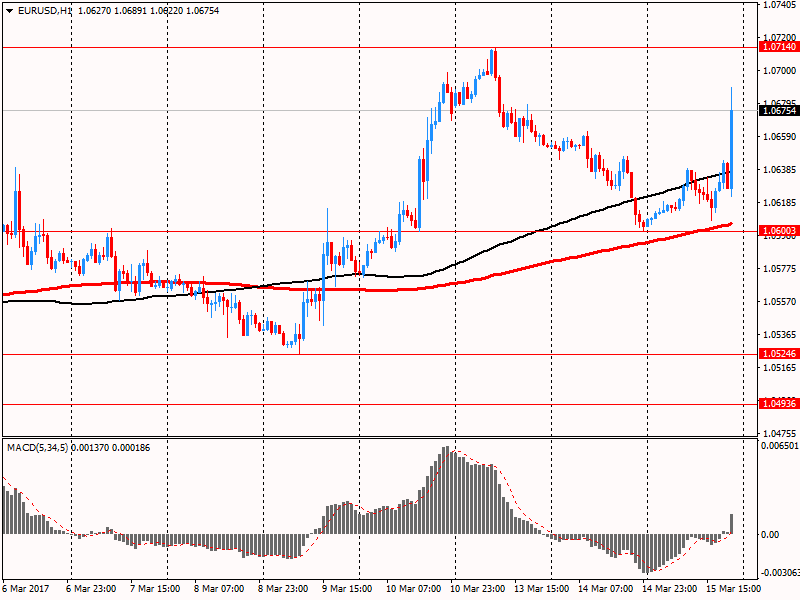This screenshot has height=600, width=800.
Task: Select the MACD signal value 0.000186
Action: [x=131, y=448]
